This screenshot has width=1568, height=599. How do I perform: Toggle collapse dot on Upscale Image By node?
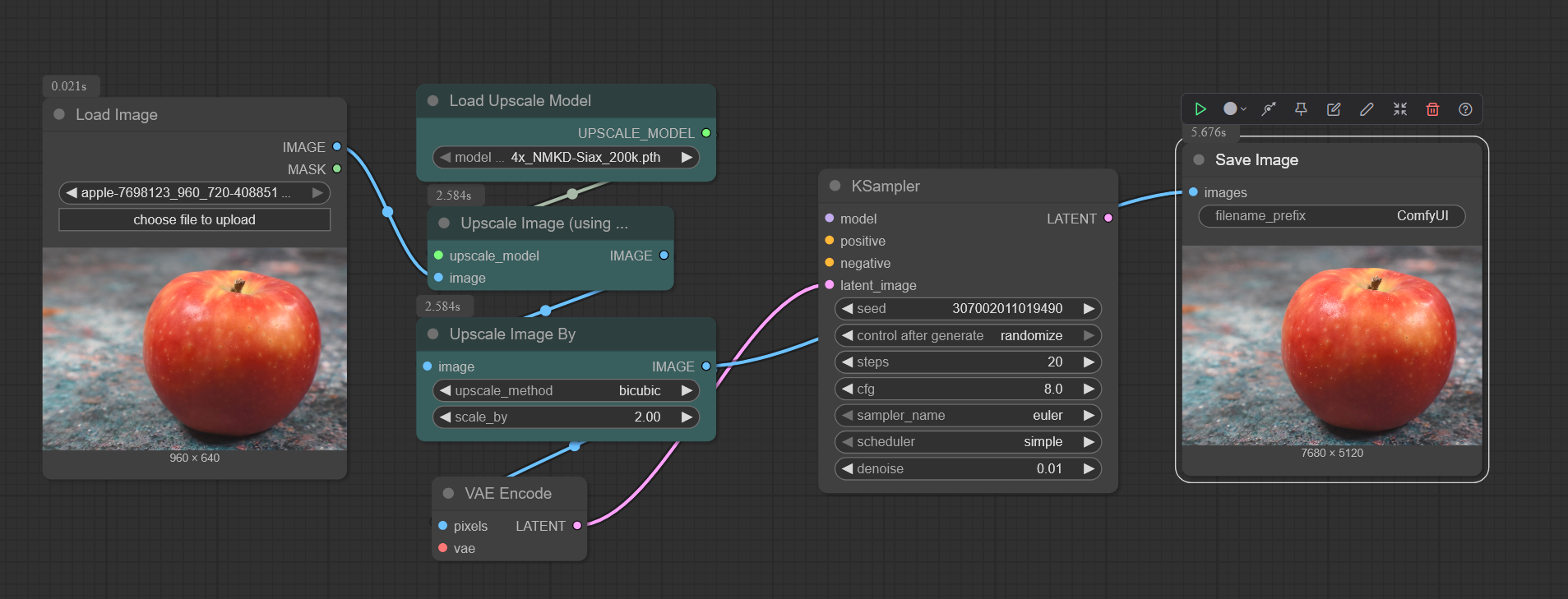pyautogui.click(x=432, y=334)
